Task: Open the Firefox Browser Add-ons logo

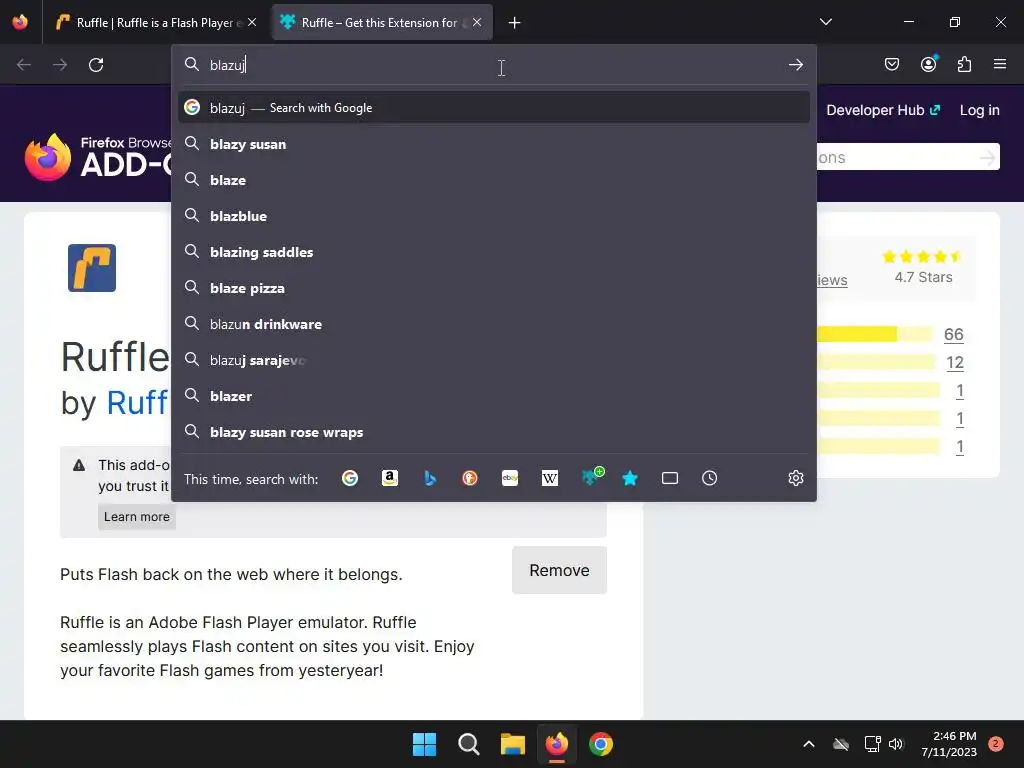Action: (x=98, y=157)
